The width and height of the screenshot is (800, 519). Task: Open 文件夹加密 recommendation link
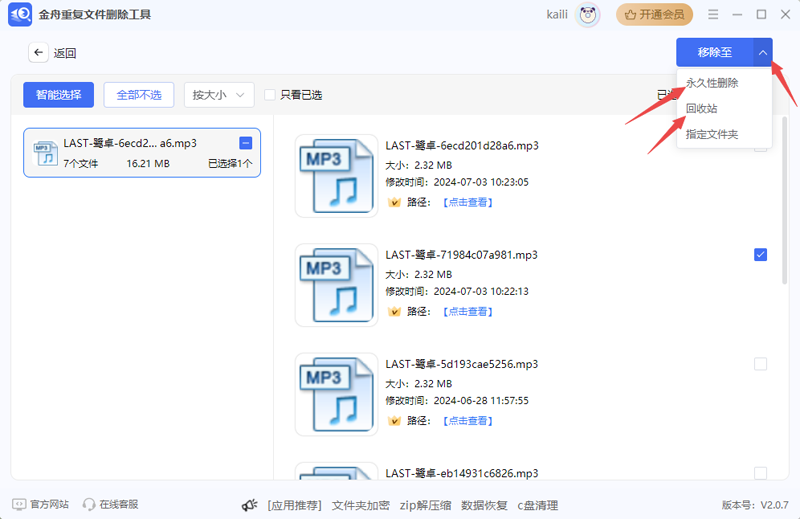(x=361, y=505)
